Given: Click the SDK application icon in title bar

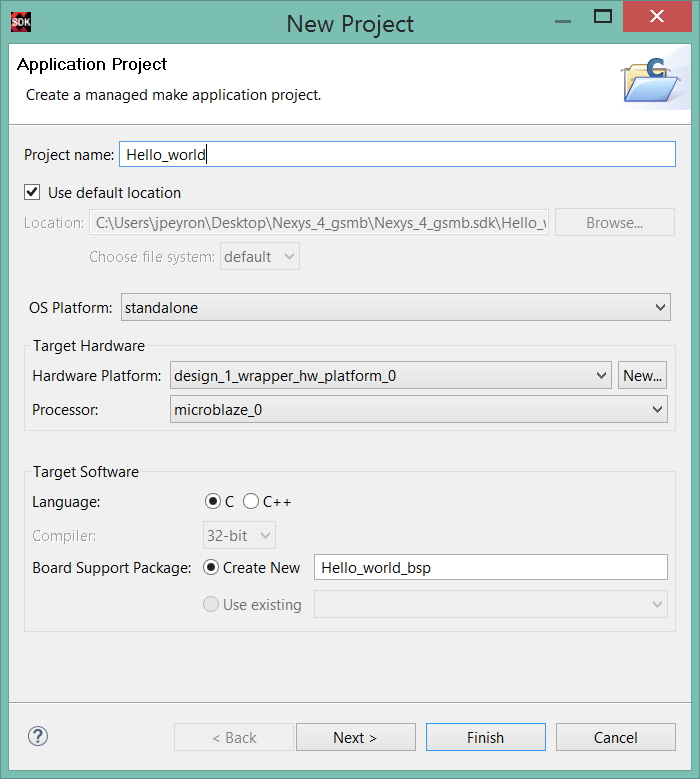Looking at the screenshot, I should [x=21, y=22].
